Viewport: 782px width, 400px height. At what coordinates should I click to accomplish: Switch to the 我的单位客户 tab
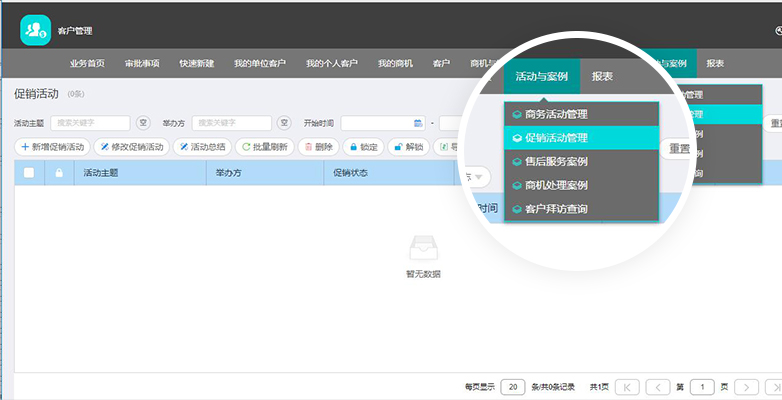tap(260, 63)
